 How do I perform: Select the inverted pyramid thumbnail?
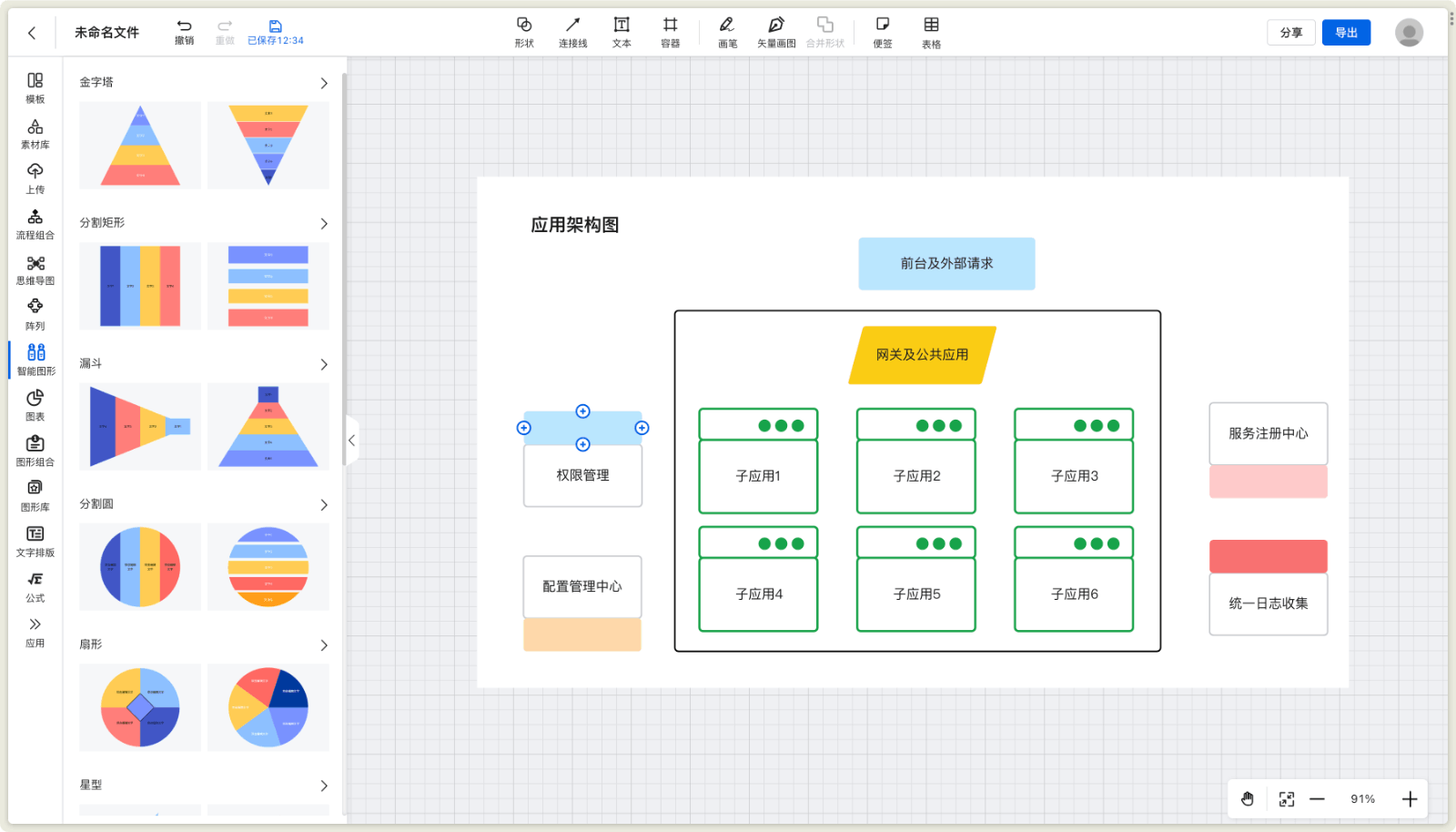(268, 145)
